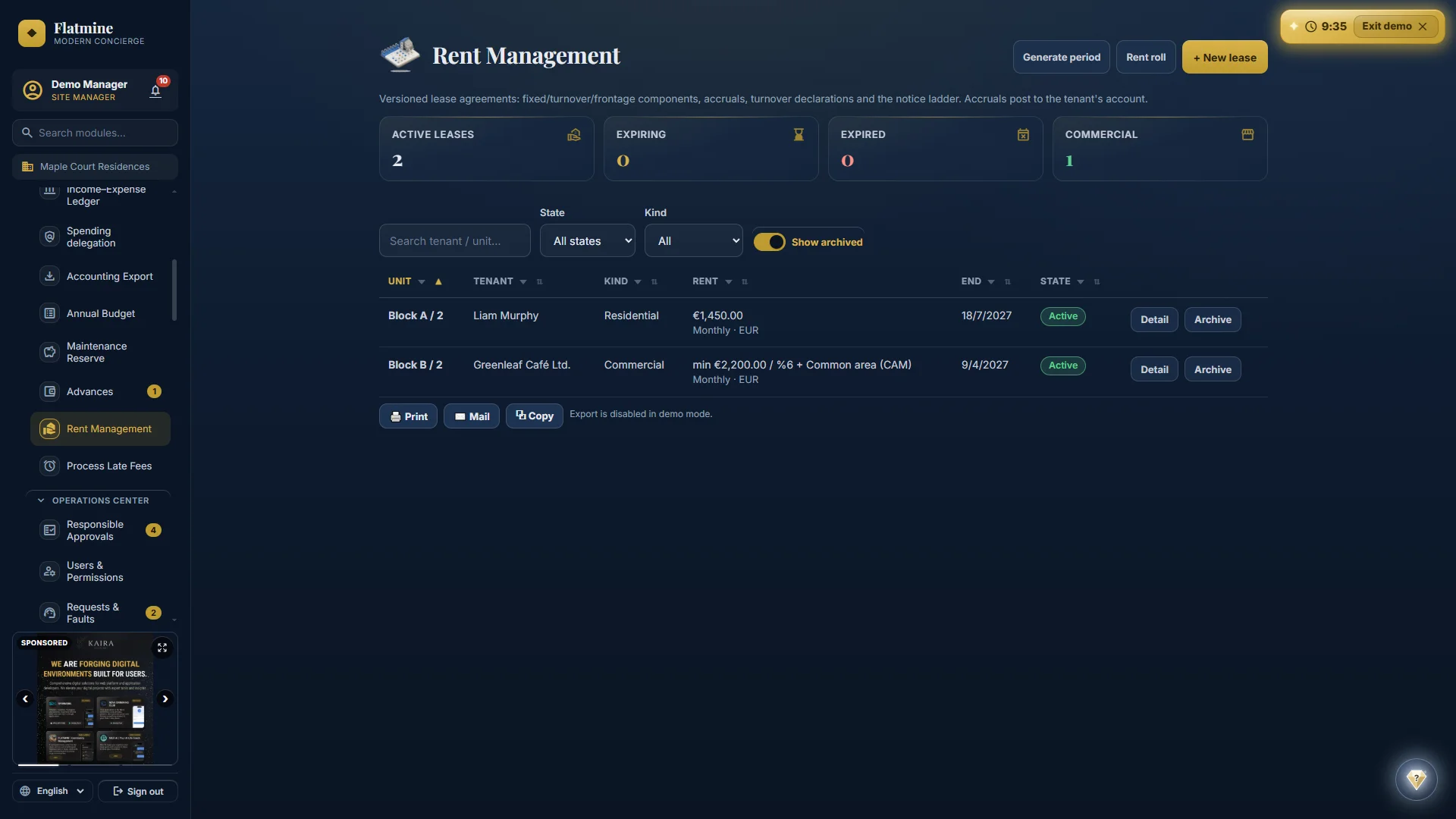This screenshot has width=1456, height=819.
Task: Open Detail for Greenleaf Café Ltd.
Action: click(1154, 369)
